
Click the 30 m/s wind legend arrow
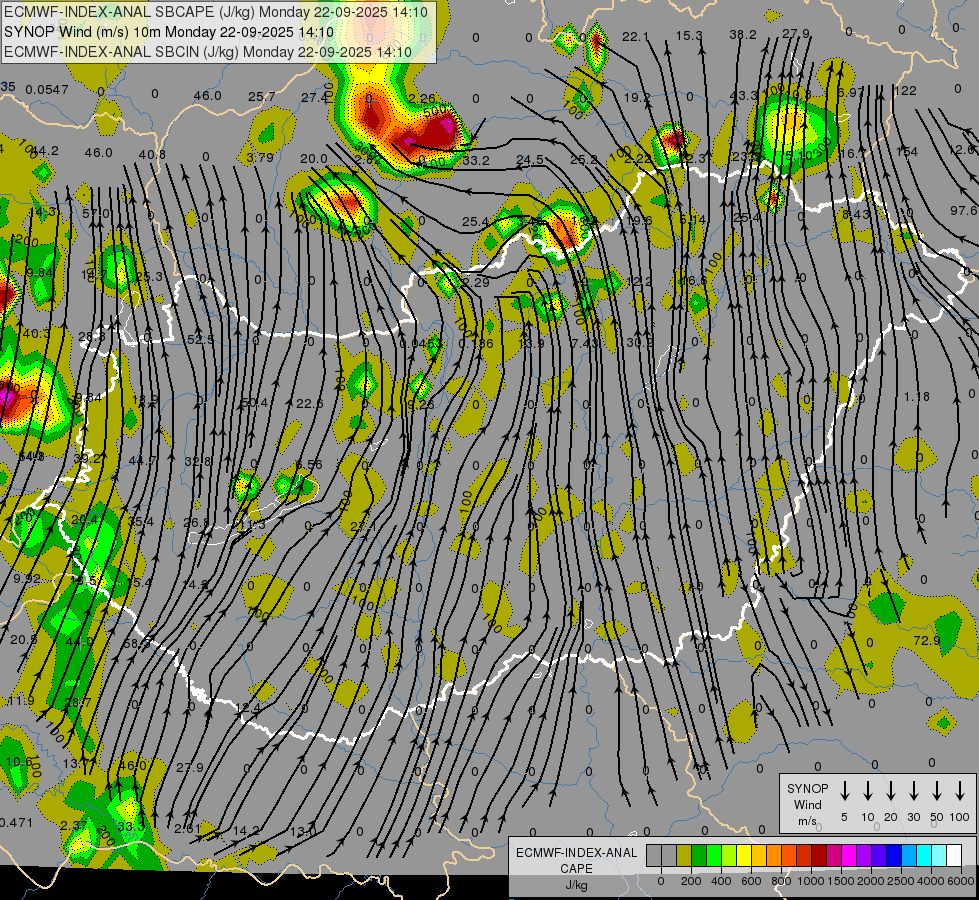click(913, 791)
